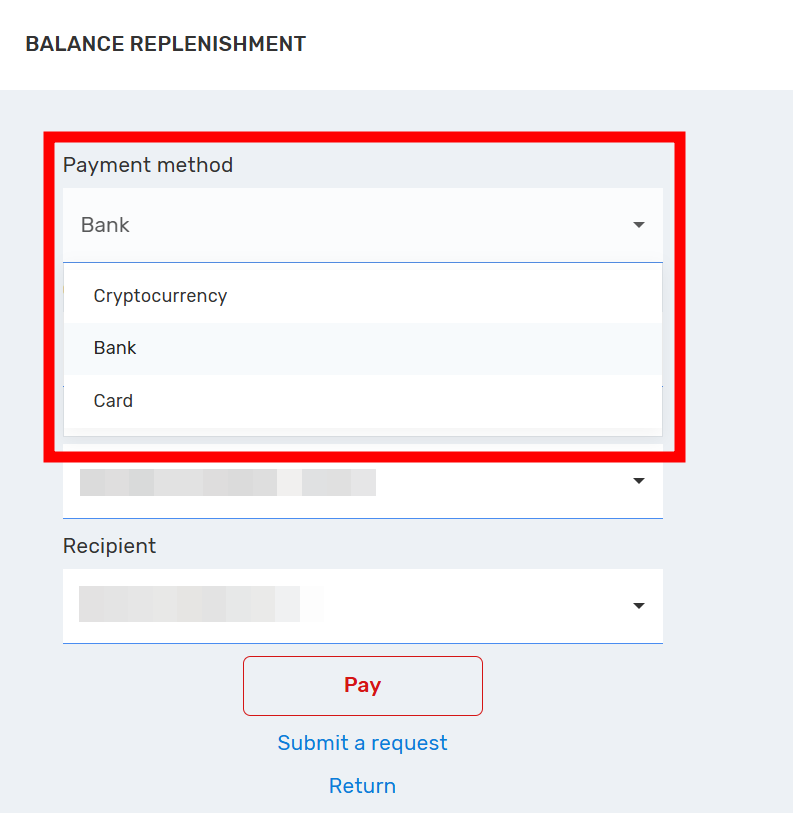Click the Balance Replenishment heading

(165, 44)
